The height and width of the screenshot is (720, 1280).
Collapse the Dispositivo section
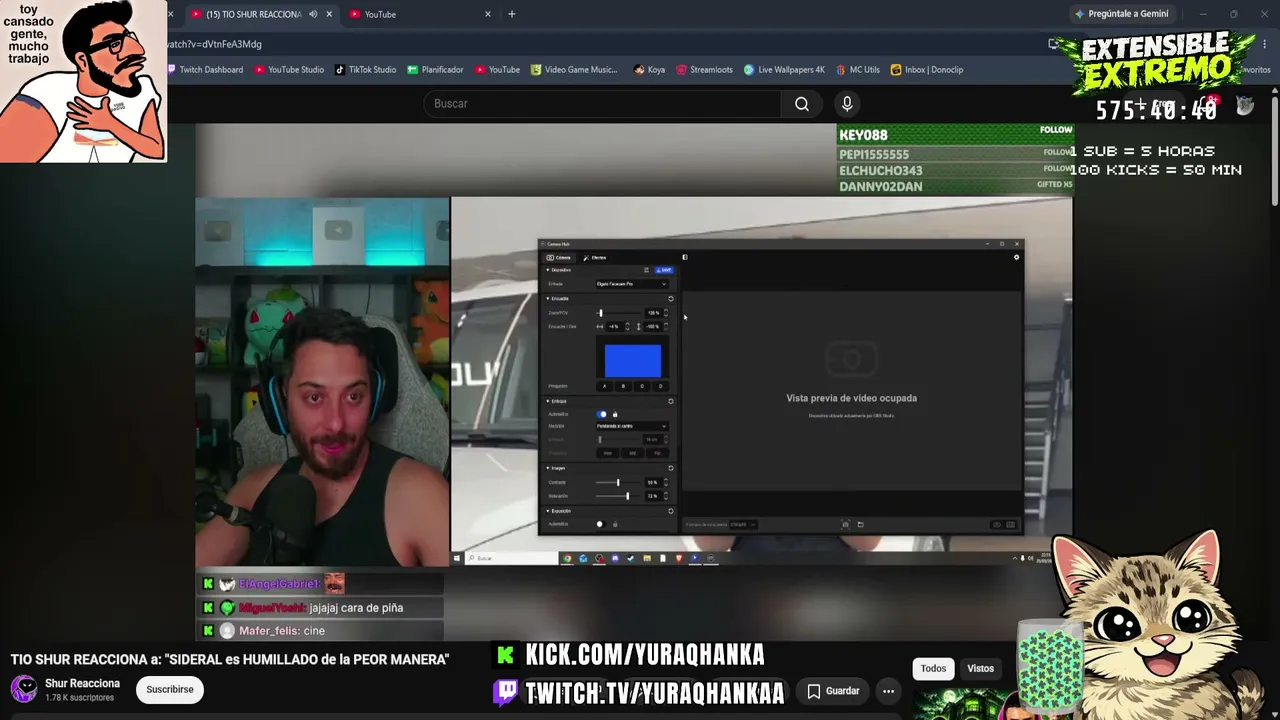[548, 270]
